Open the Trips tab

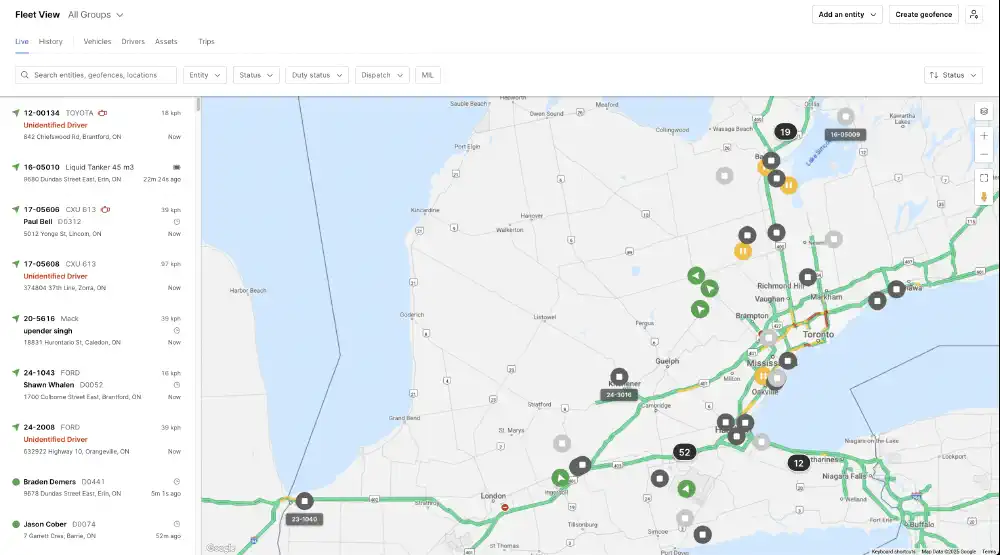pyautogui.click(x=206, y=42)
